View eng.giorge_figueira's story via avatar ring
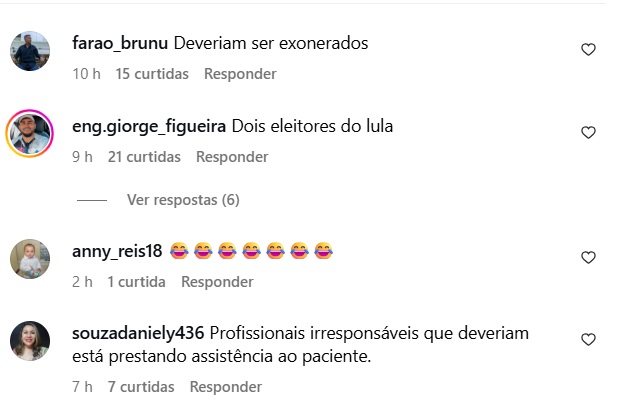The width and height of the screenshot is (621, 409). pos(30,133)
